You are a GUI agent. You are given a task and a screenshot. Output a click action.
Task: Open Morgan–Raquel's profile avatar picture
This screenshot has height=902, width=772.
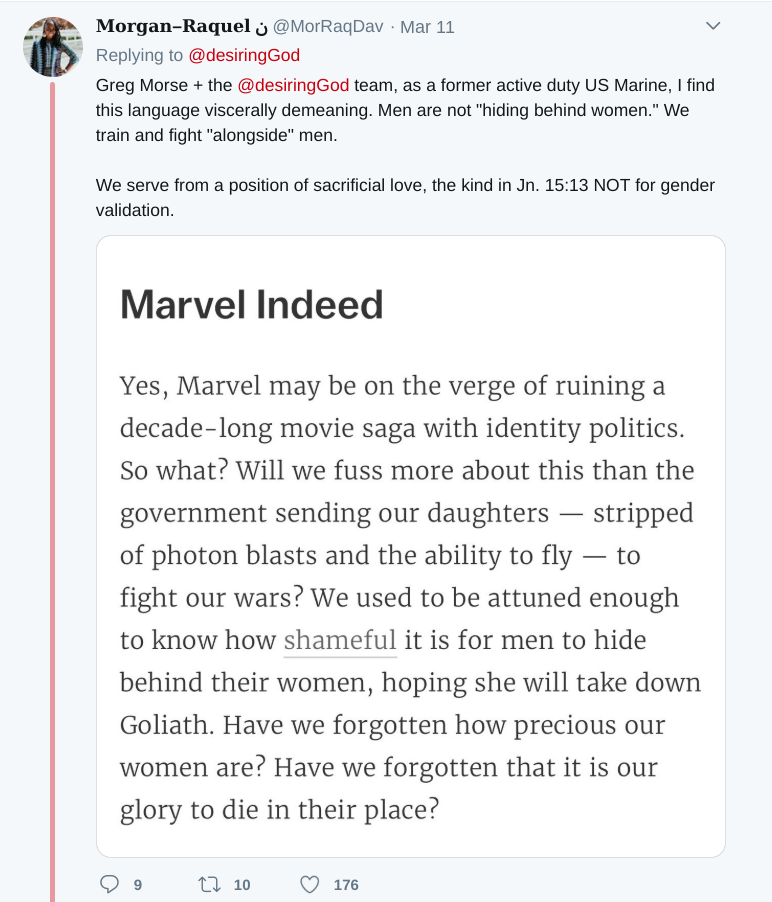click(x=52, y=46)
